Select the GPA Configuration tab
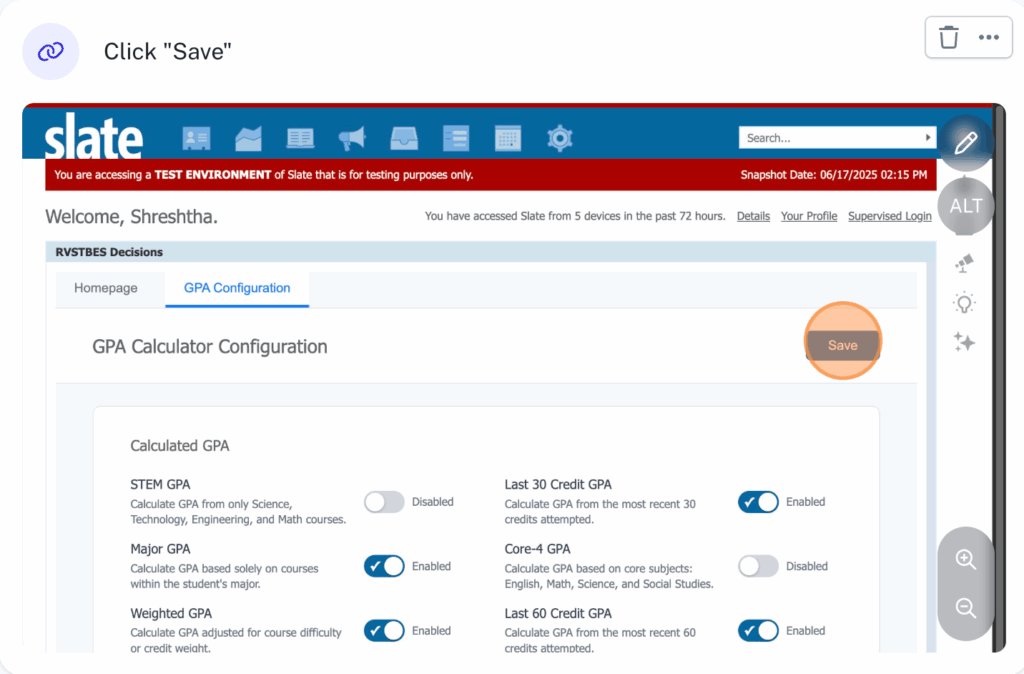This screenshot has width=1024, height=674. pyautogui.click(x=237, y=288)
